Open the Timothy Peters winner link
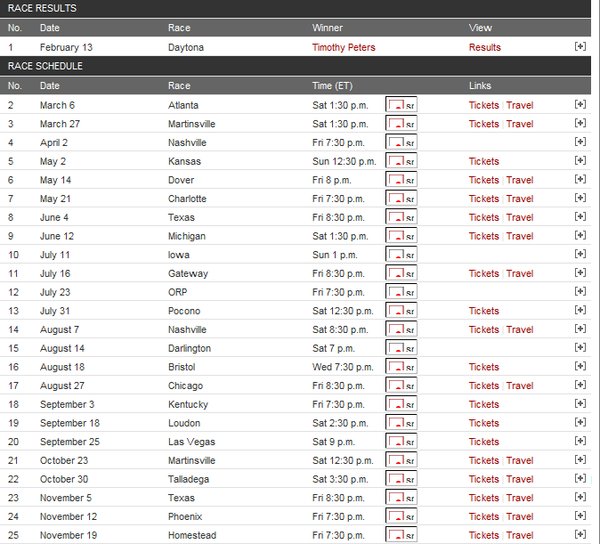This screenshot has width=600, height=544. point(344,47)
